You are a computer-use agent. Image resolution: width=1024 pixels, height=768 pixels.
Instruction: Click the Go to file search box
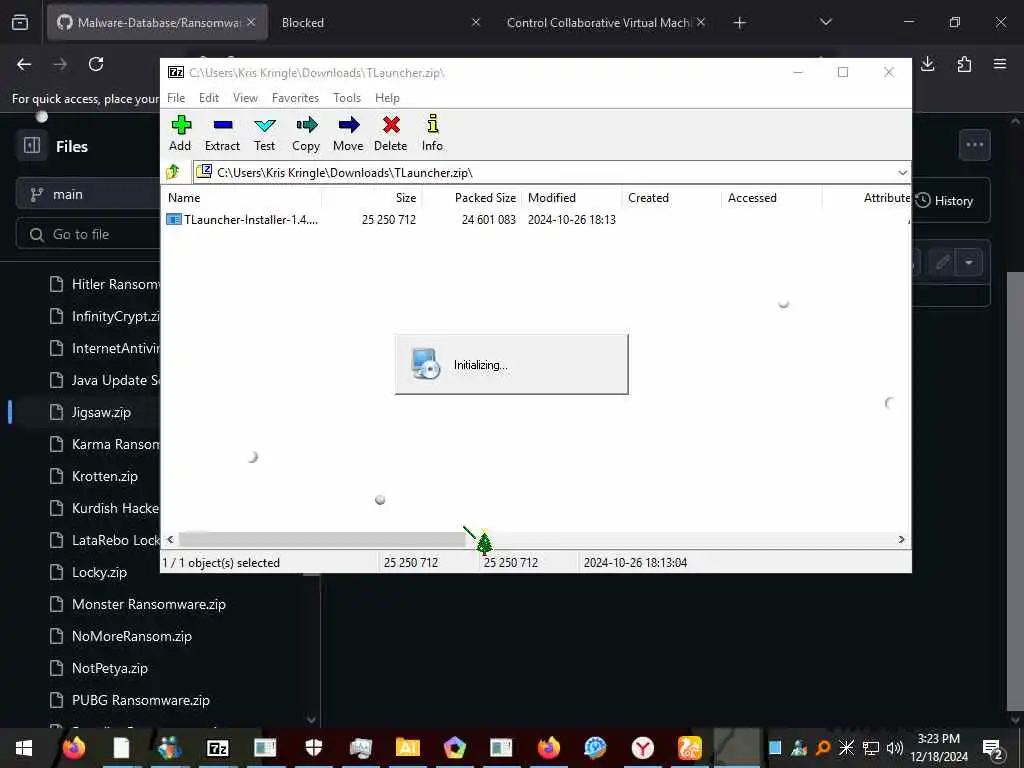click(x=88, y=234)
